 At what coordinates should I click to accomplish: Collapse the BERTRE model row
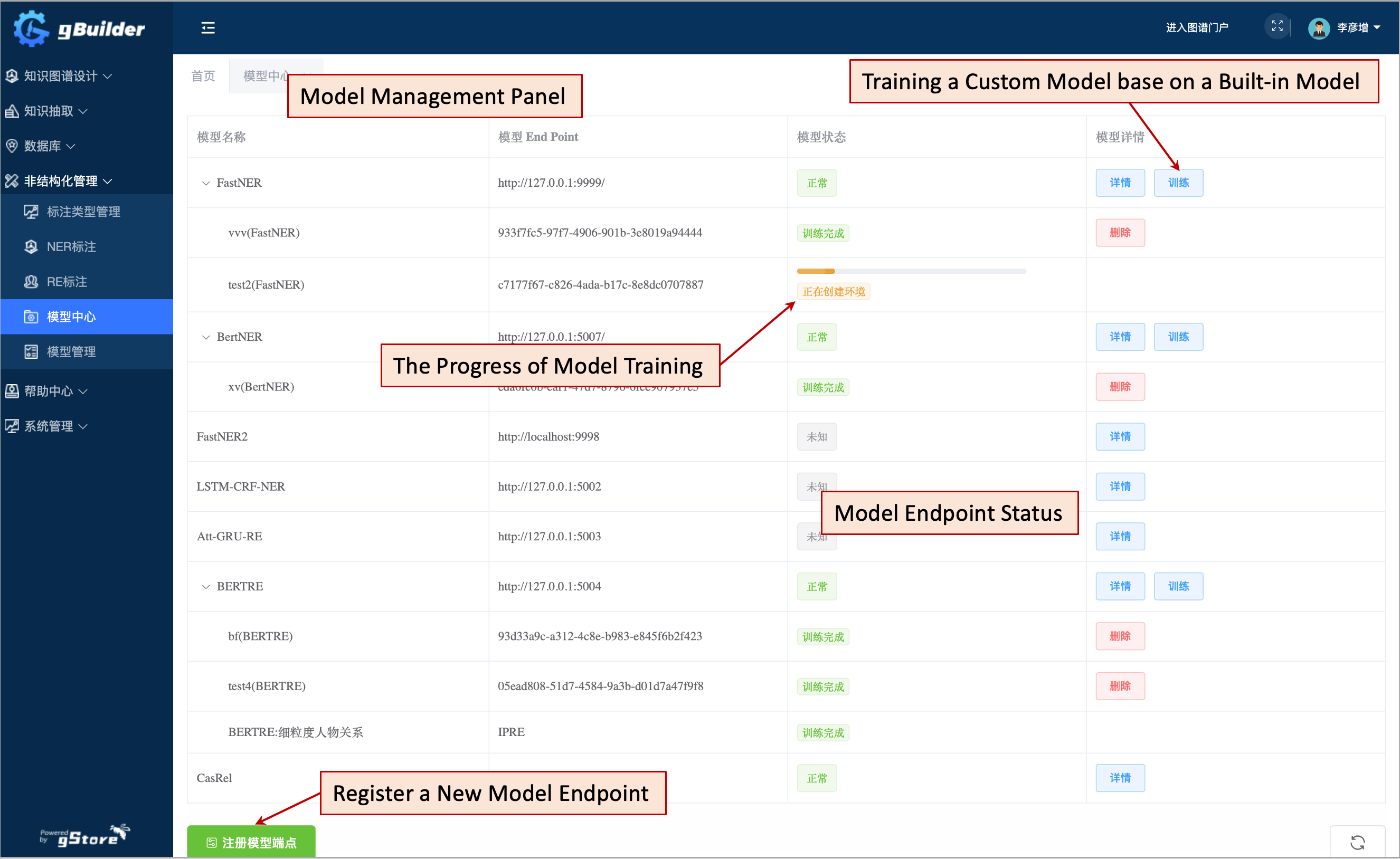[x=206, y=587]
